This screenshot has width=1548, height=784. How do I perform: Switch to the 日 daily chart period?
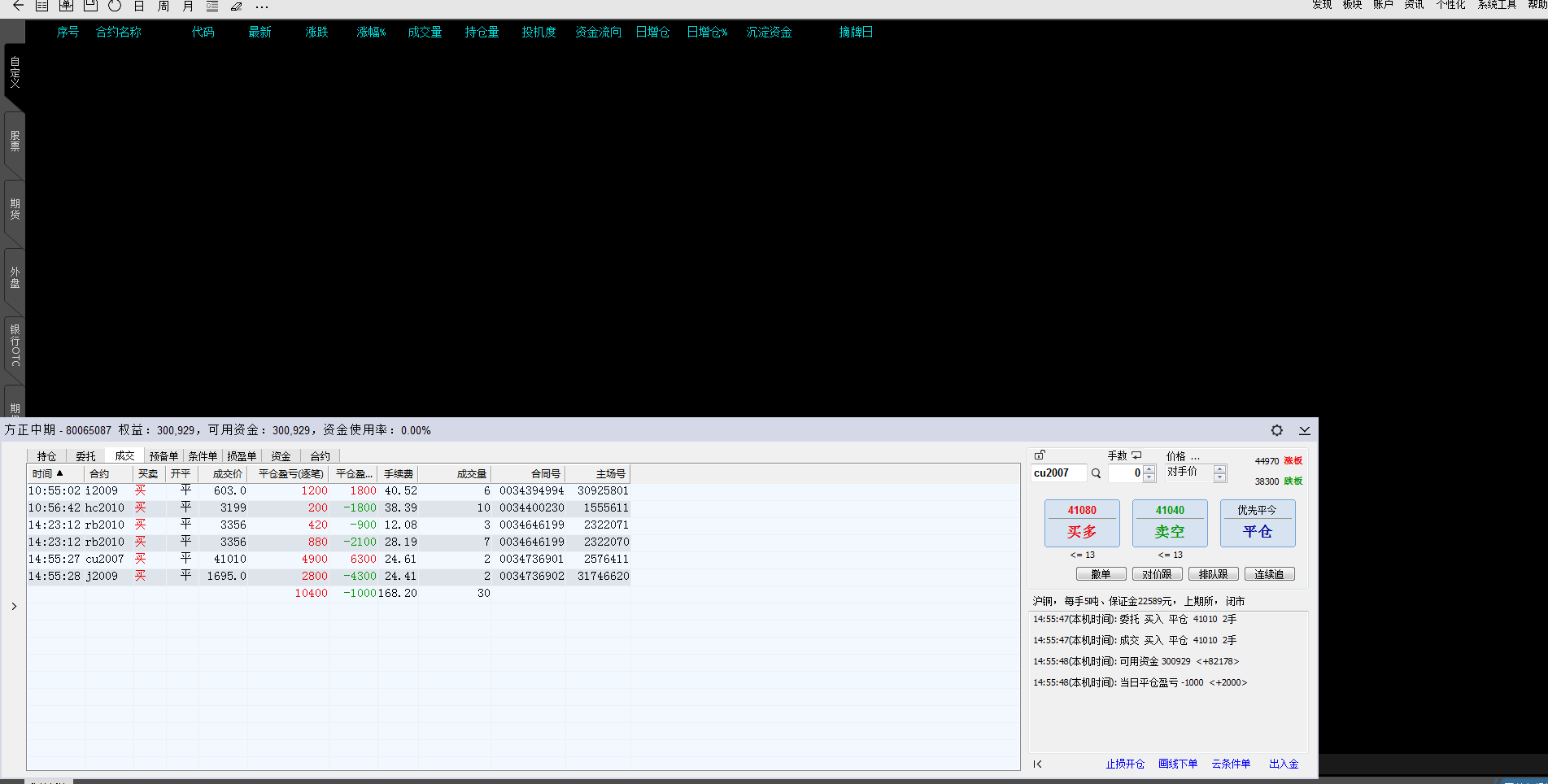[x=139, y=6]
